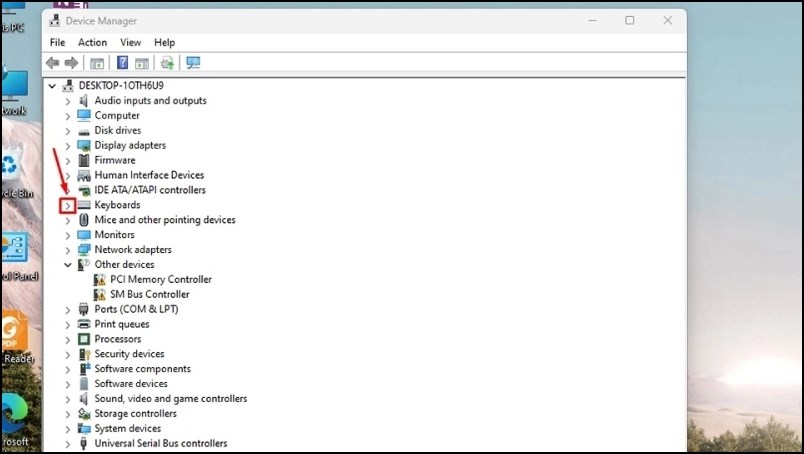Click the Monitors category icon
The width and height of the screenshot is (804, 454).
coord(84,235)
